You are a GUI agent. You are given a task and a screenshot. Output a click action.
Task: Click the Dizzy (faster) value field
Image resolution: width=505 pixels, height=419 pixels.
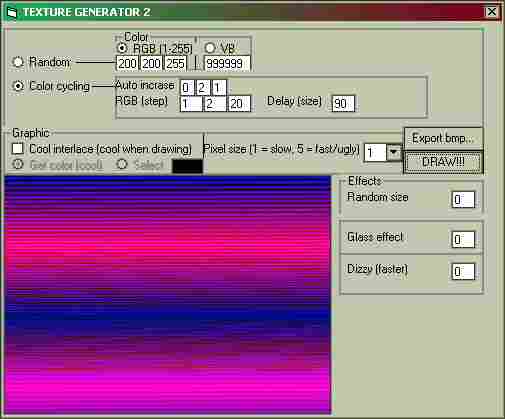pos(463,272)
